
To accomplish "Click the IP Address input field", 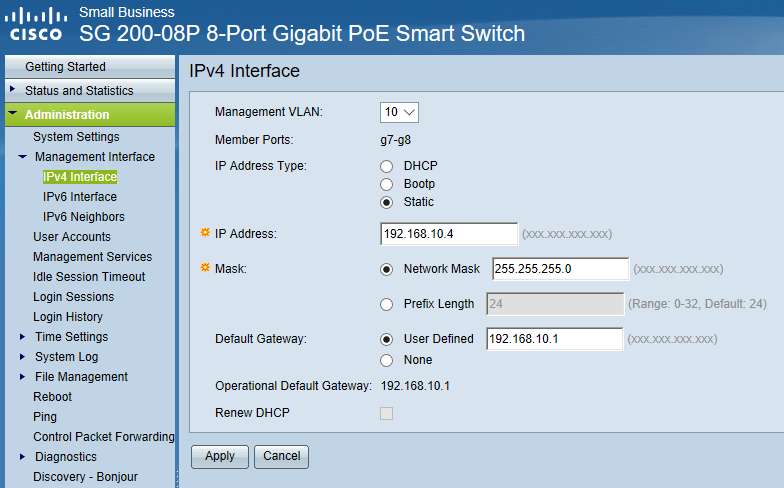I will click(x=448, y=234).
